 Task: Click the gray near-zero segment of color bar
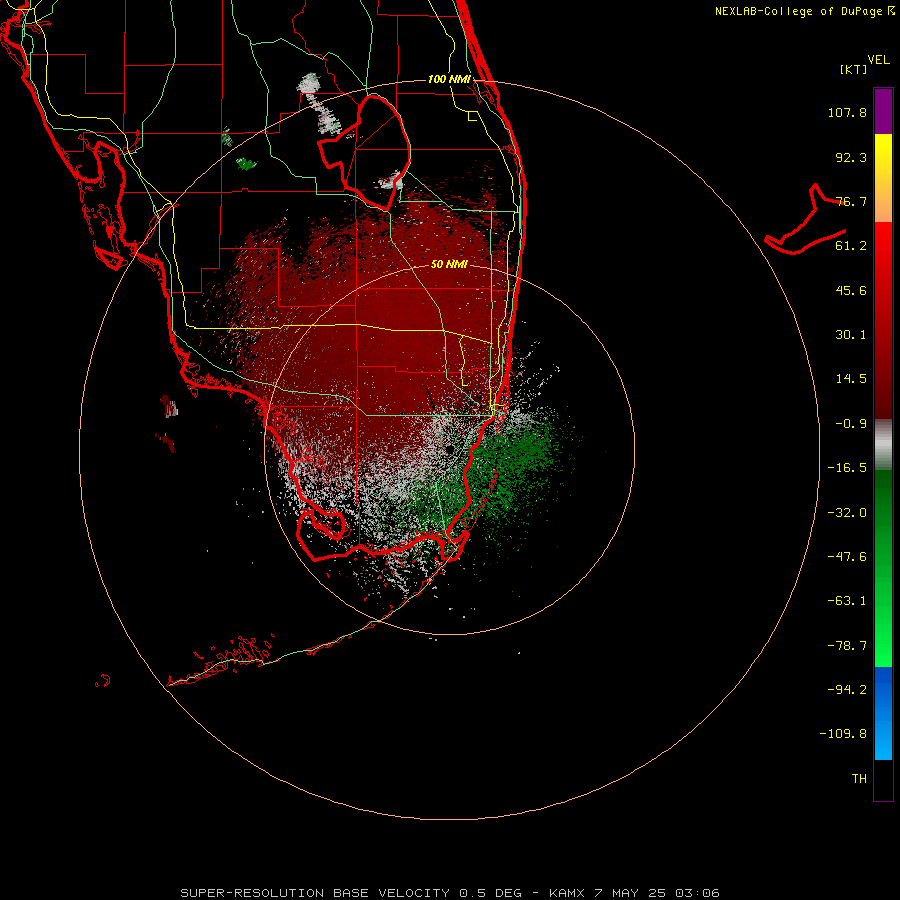(883, 445)
